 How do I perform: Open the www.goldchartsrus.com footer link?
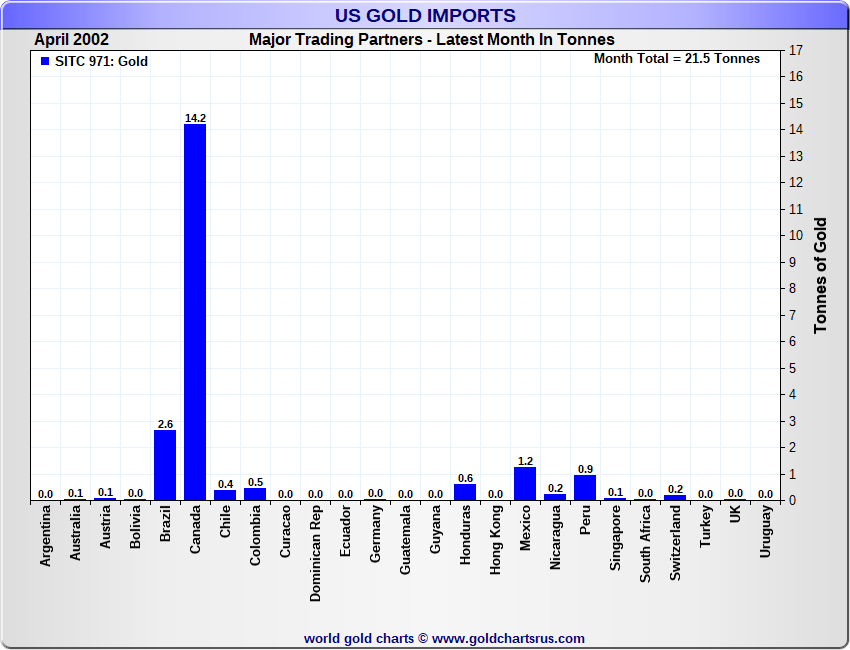pyautogui.click(x=508, y=638)
